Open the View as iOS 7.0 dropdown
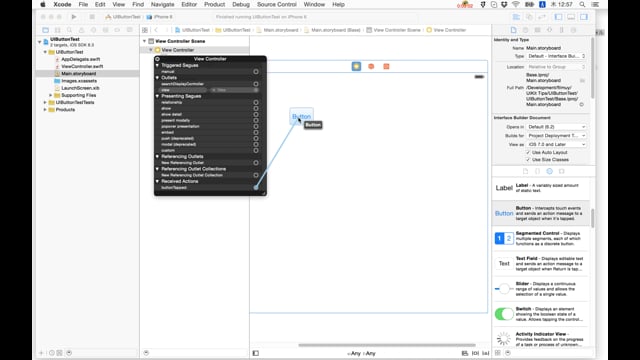The height and width of the screenshot is (360, 640). [556, 144]
